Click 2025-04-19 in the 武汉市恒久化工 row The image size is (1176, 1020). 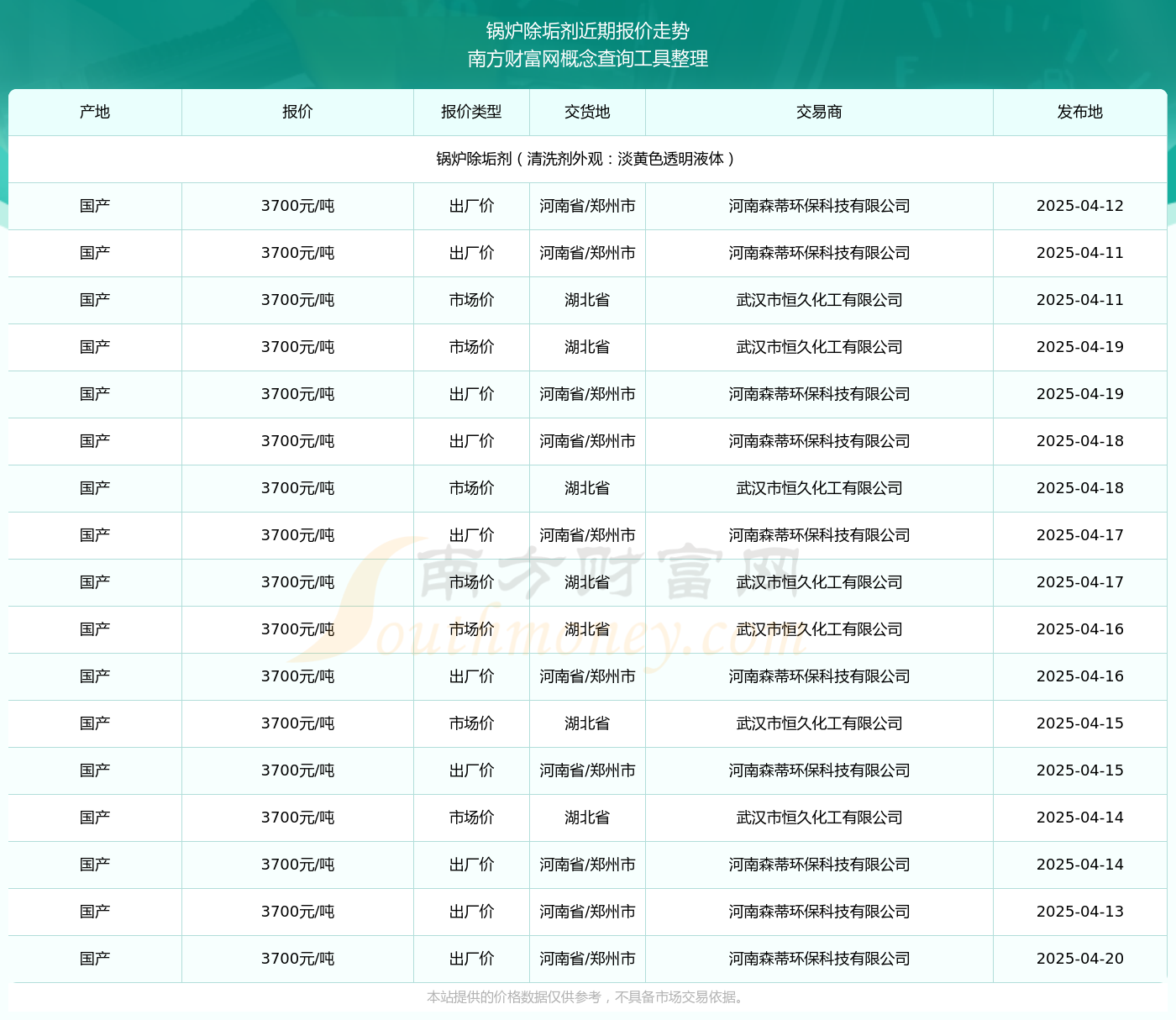[x=1080, y=347]
